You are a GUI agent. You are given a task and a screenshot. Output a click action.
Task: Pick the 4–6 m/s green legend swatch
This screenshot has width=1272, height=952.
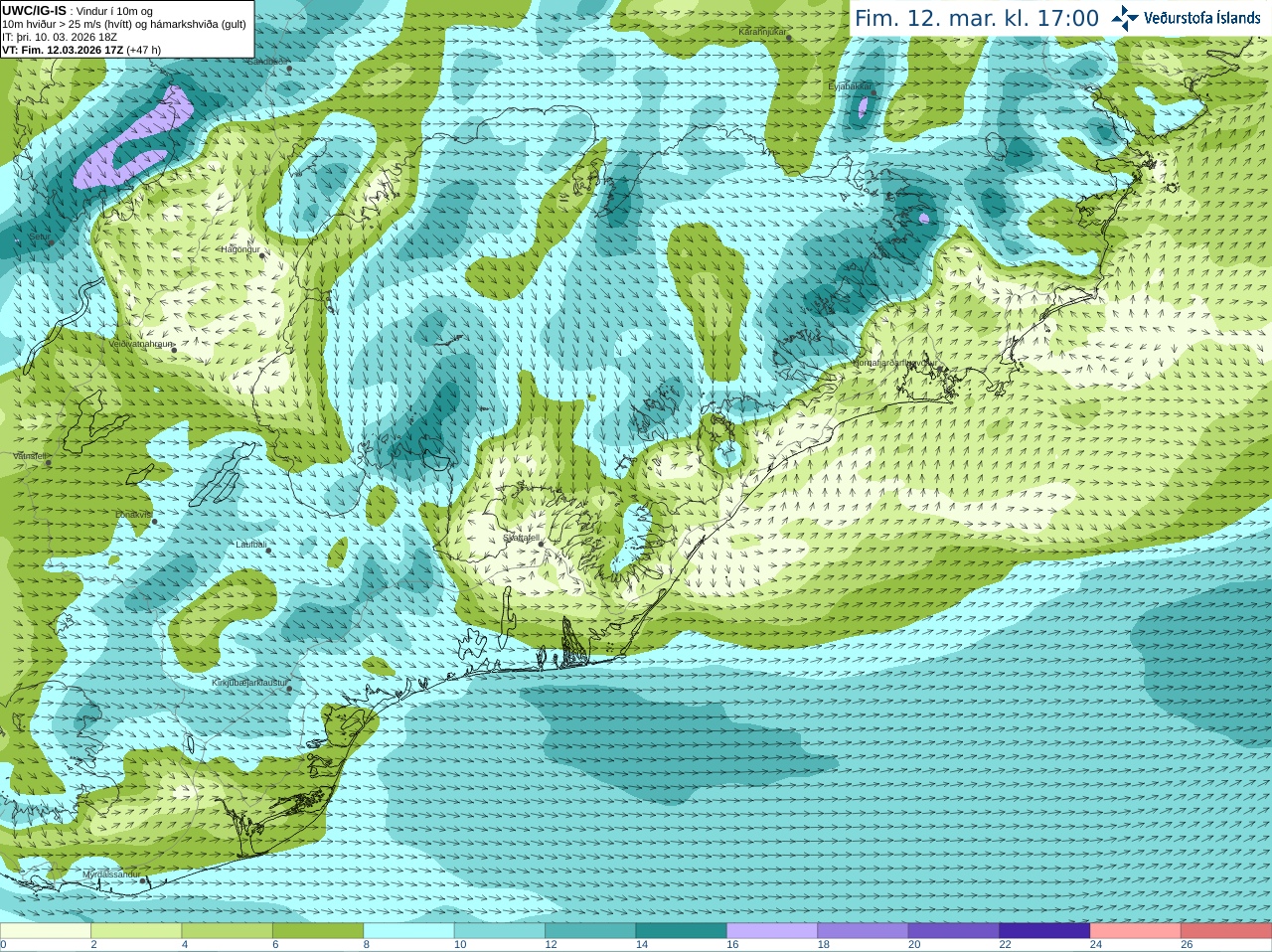[x=227, y=931]
